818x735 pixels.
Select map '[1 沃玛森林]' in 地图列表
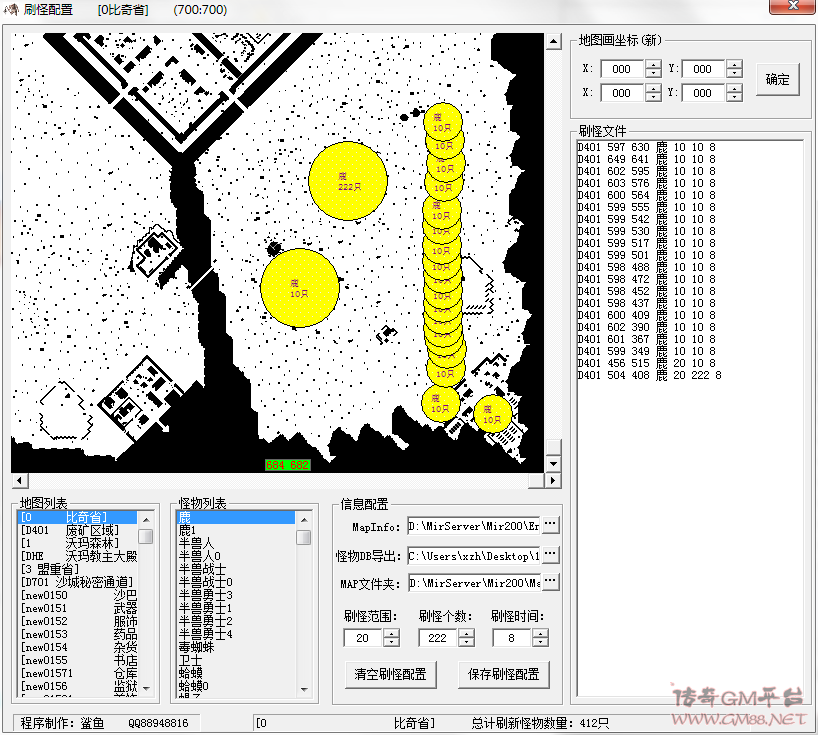click(x=77, y=543)
